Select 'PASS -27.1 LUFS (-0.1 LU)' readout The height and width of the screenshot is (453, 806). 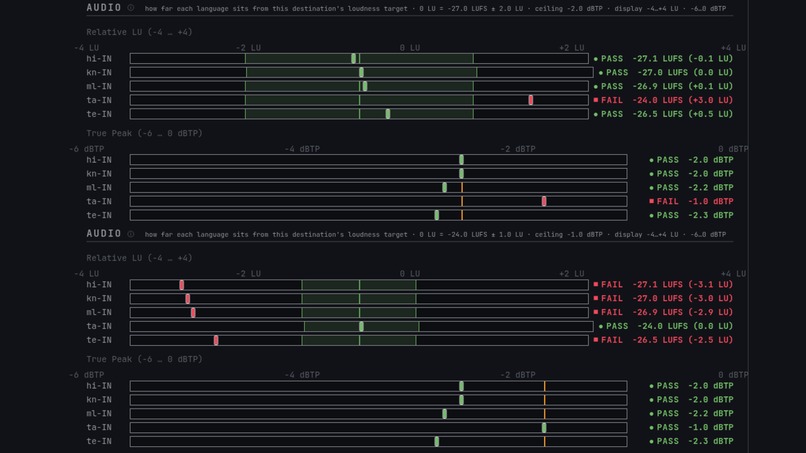663,59
